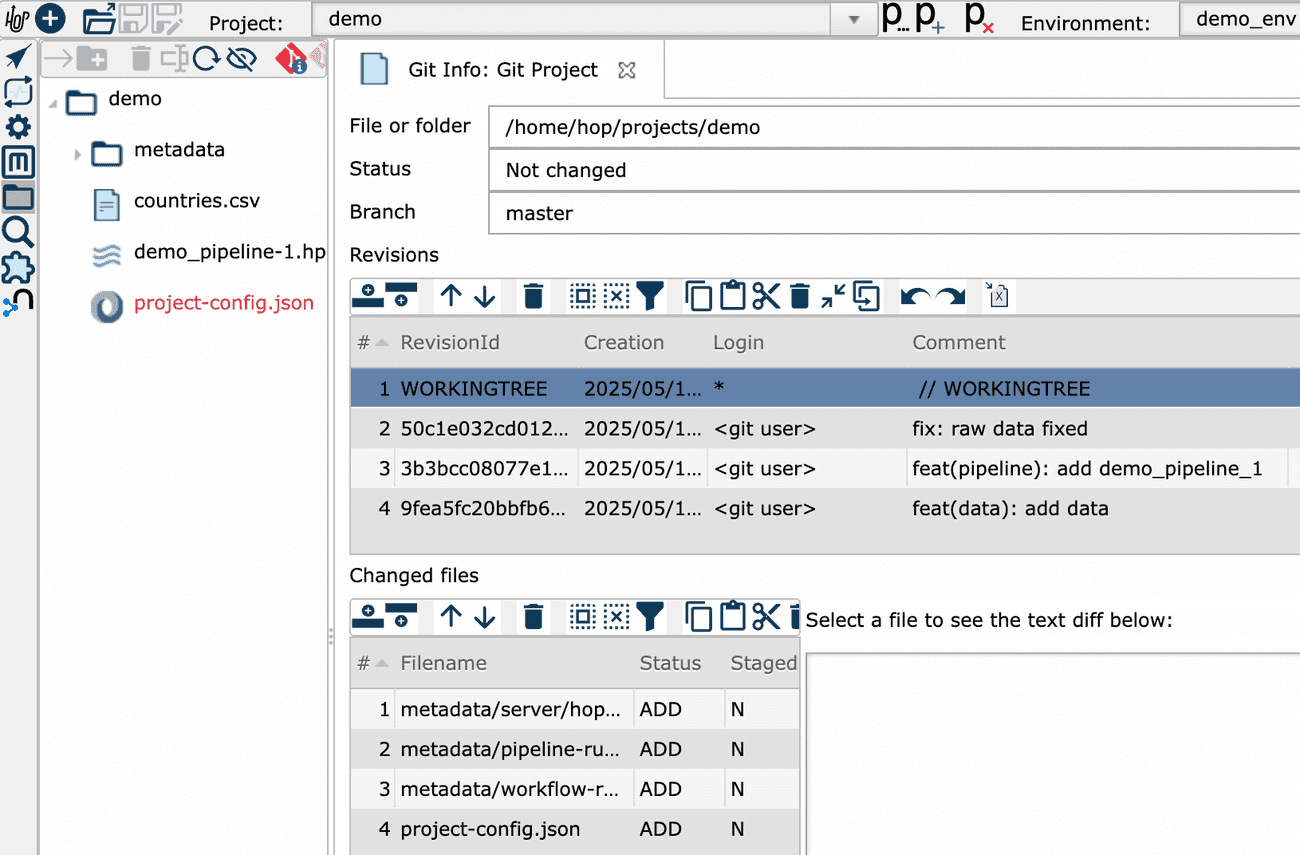
Task: Delete row trash in Changed files toolbar
Action: (x=534, y=617)
